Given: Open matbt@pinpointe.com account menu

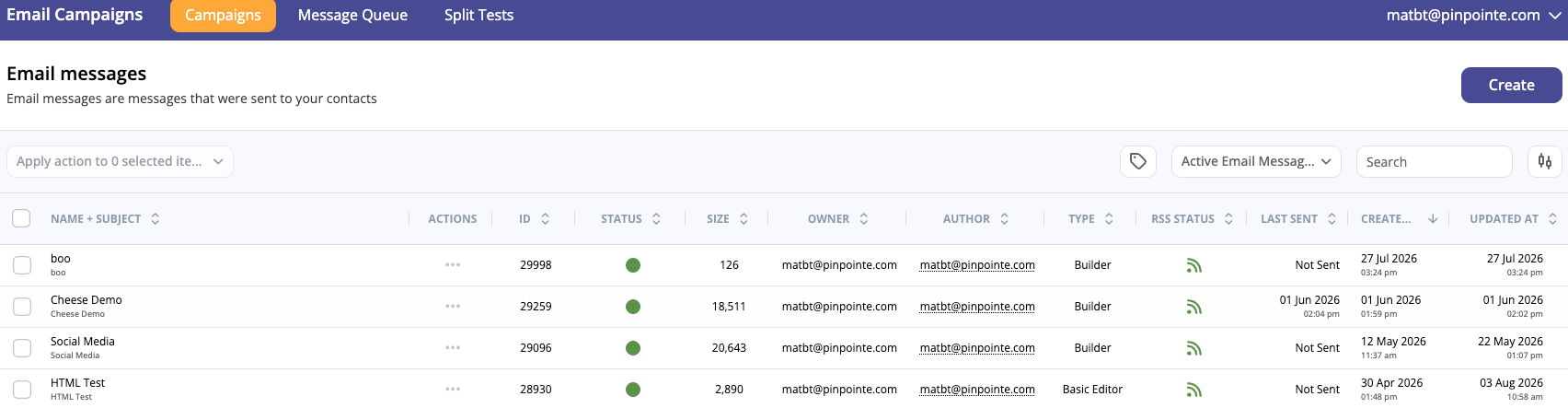Looking at the screenshot, I should (1473, 16).
